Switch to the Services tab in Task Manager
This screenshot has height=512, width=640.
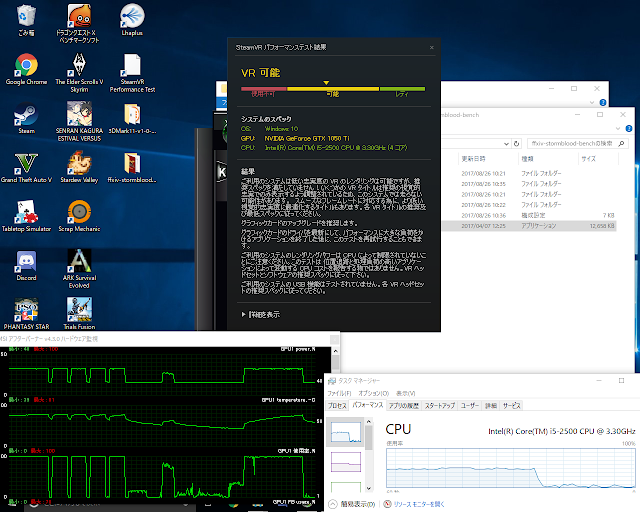click(x=511, y=405)
